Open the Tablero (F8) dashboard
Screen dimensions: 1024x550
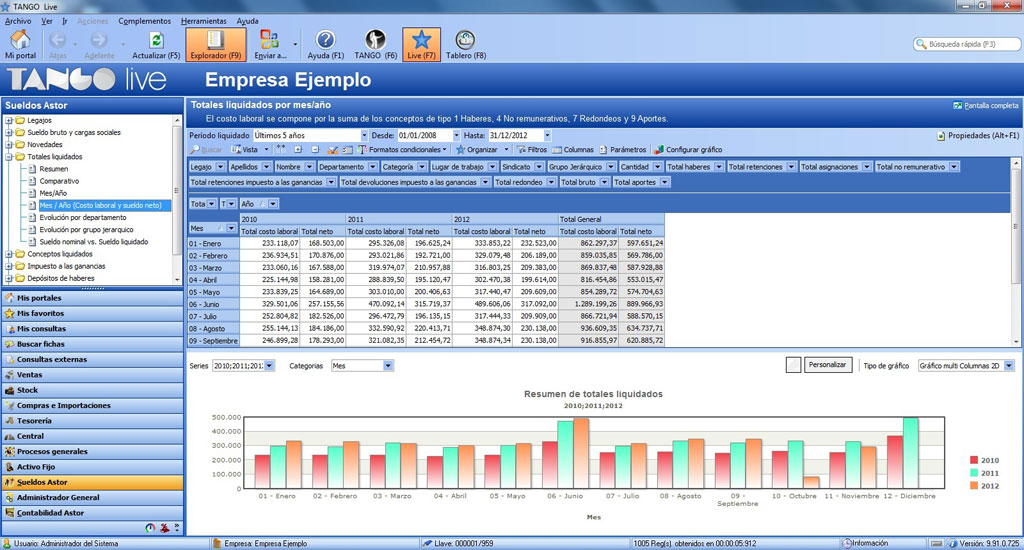point(466,44)
